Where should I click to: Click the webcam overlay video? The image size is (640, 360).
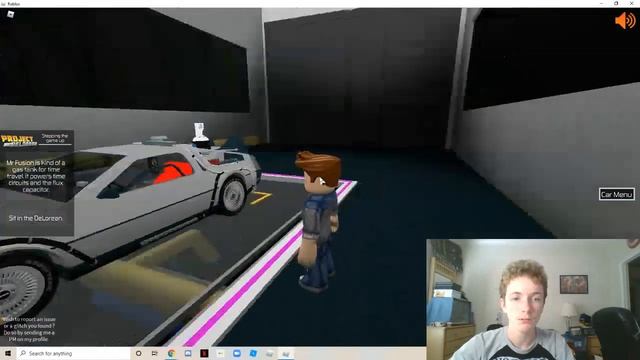pyautogui.click(x=533, y=300)
